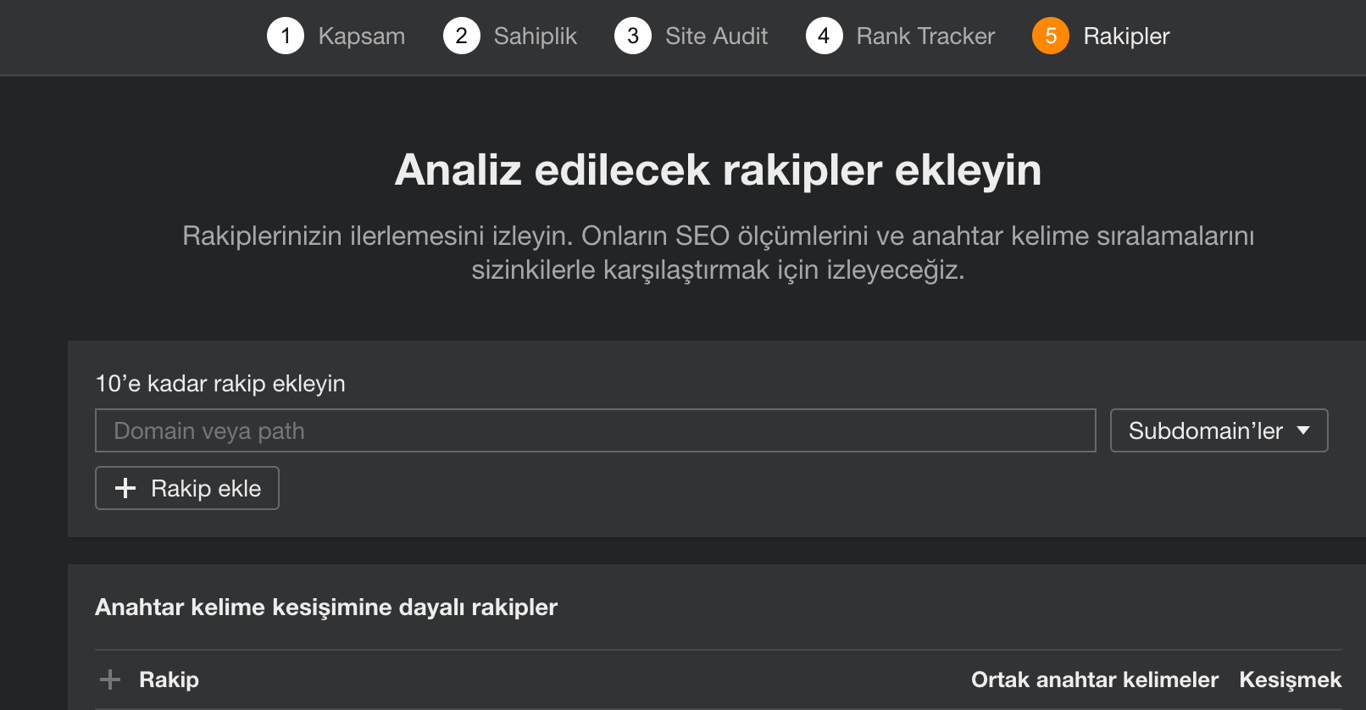The width and height of the screenshot is (1366, 710).
Task: Expand the Anahtar kelime kesişimine dayalı rakipler section
Action: coord(326,607)
